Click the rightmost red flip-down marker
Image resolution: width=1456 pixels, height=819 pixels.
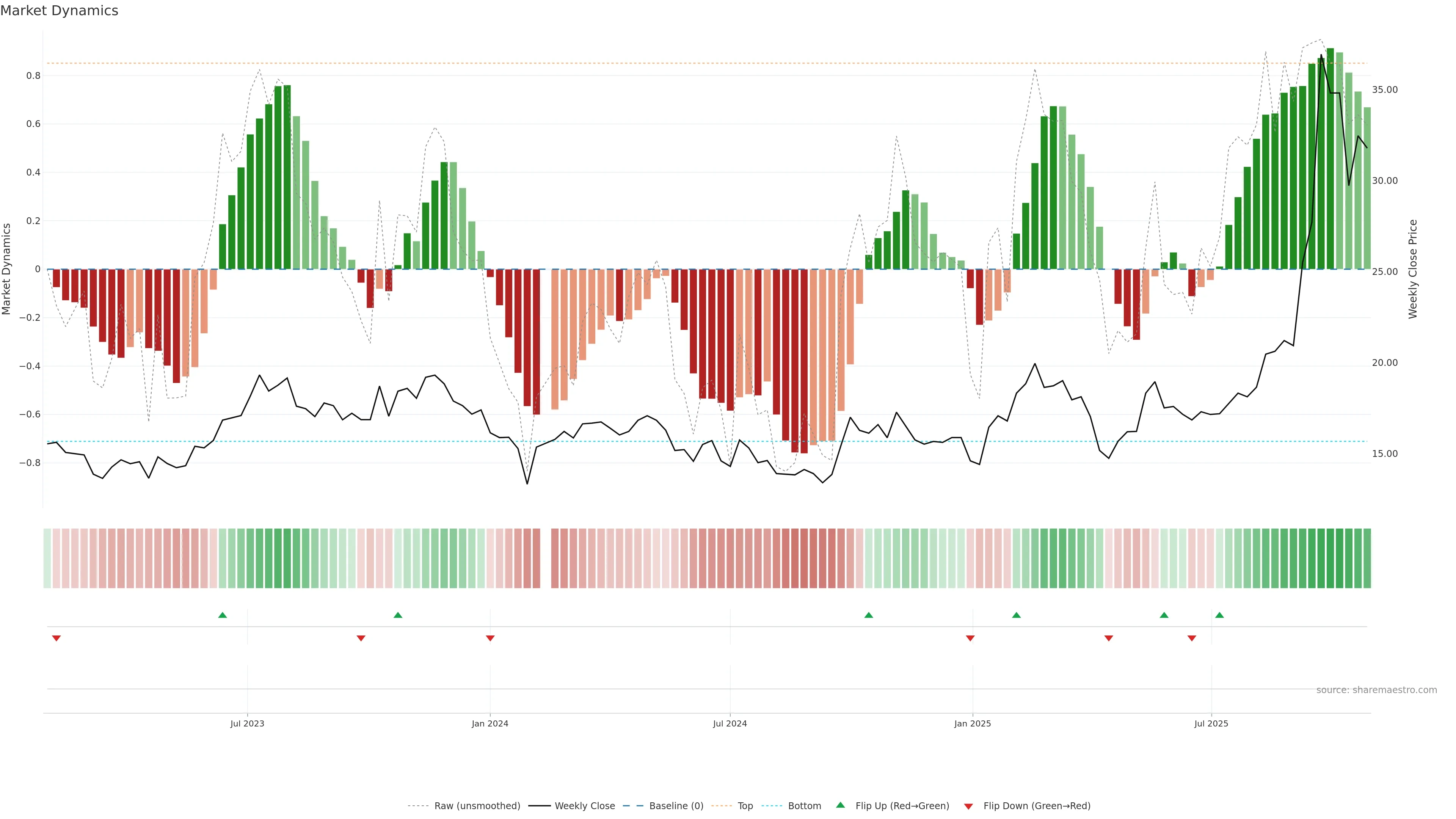tap(1191, 638)
